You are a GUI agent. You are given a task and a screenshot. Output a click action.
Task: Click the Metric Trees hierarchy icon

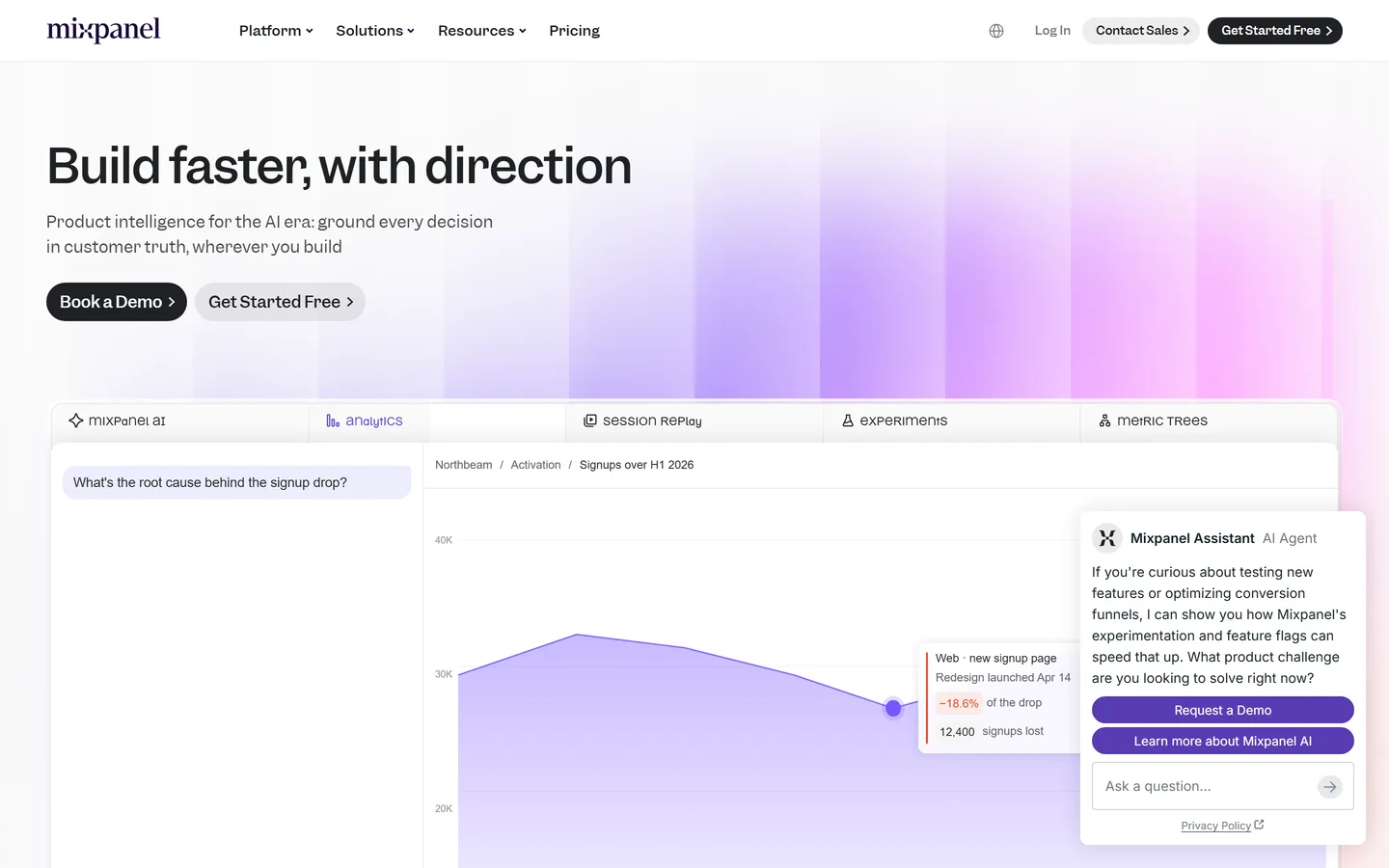tap(1105, 420)
